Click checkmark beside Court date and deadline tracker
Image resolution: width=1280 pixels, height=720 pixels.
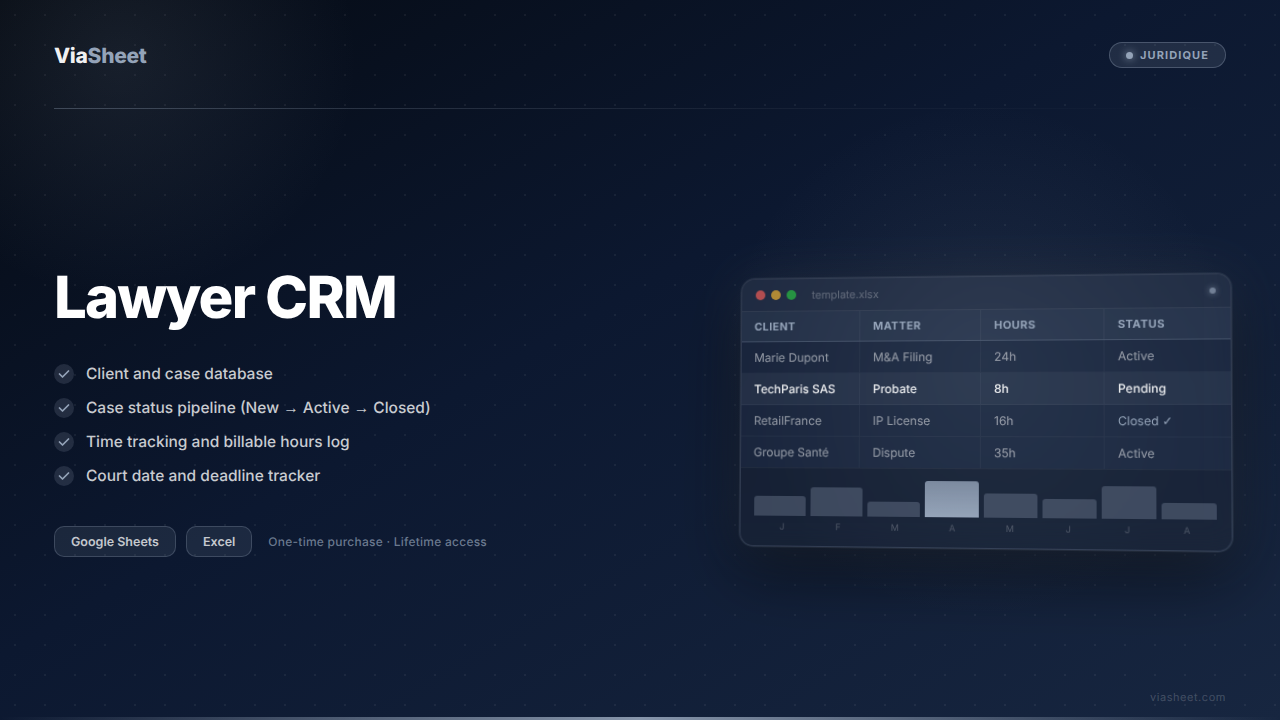tap(64, 476)
